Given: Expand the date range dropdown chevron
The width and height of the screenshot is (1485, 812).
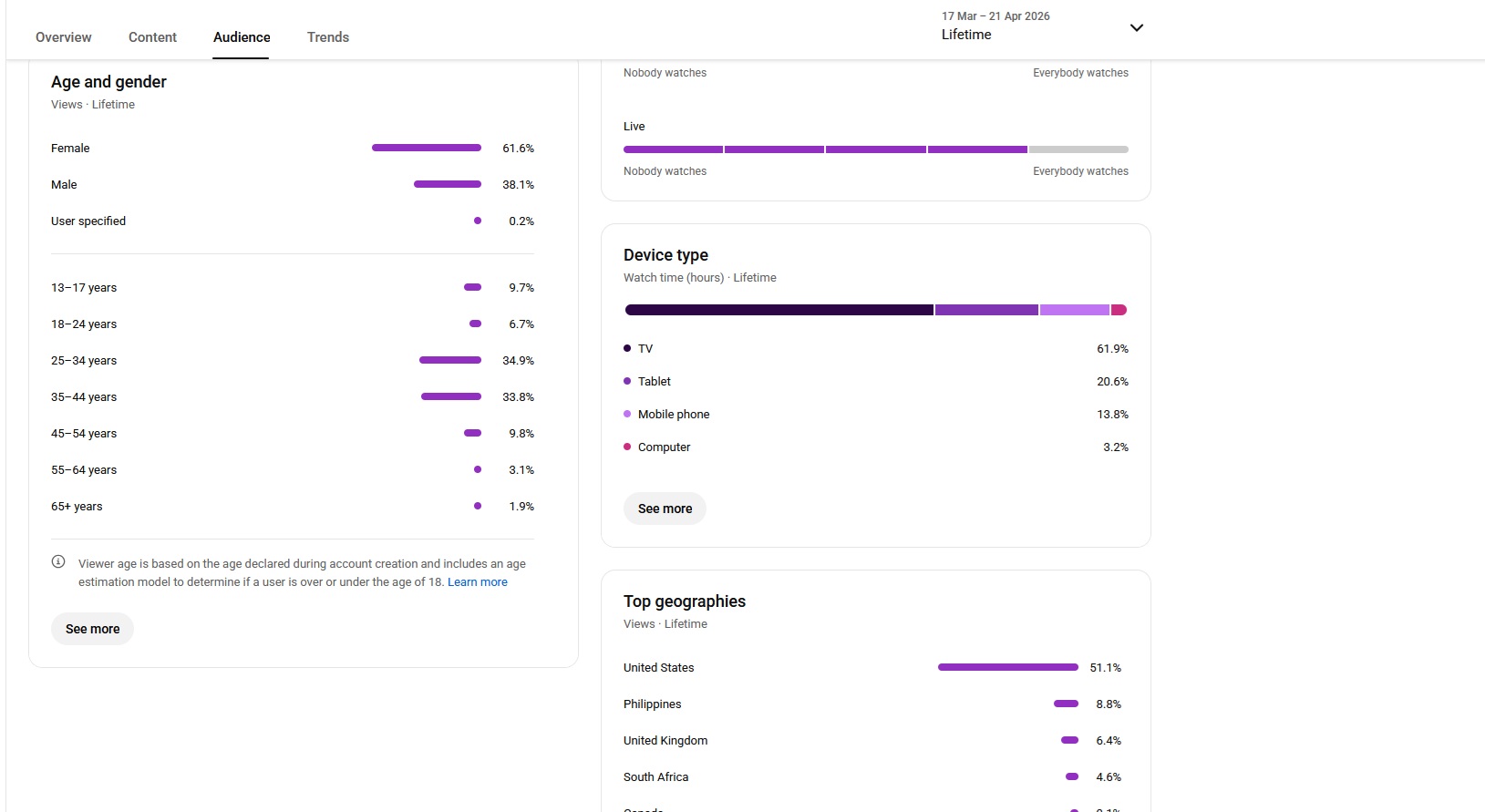Looking at the screenshot, I should (1137, 27).
